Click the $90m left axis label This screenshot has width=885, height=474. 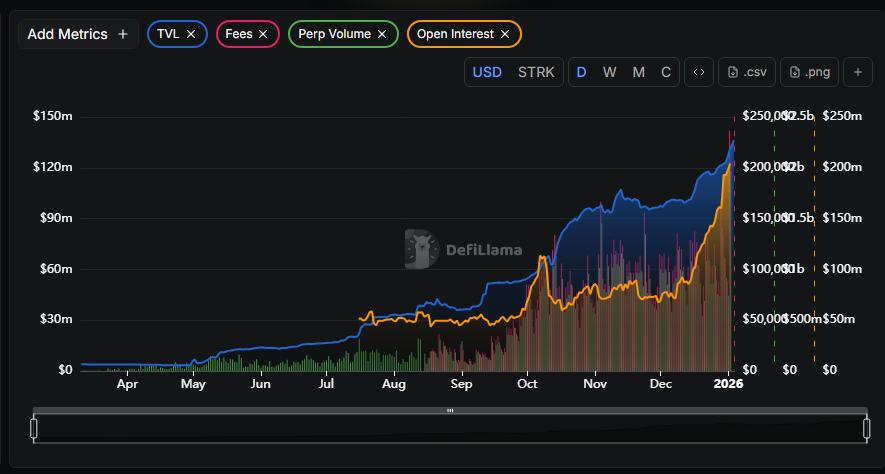[56, 218]
